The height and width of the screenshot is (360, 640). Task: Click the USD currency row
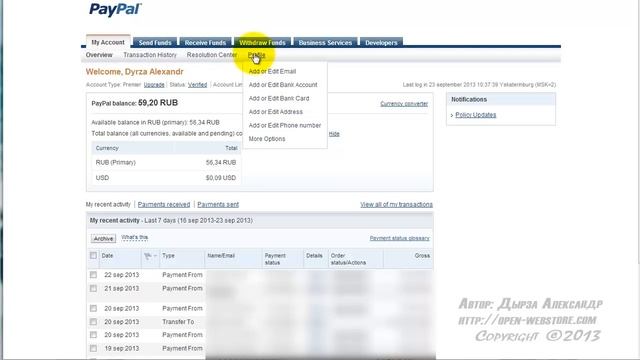point(166,178)
